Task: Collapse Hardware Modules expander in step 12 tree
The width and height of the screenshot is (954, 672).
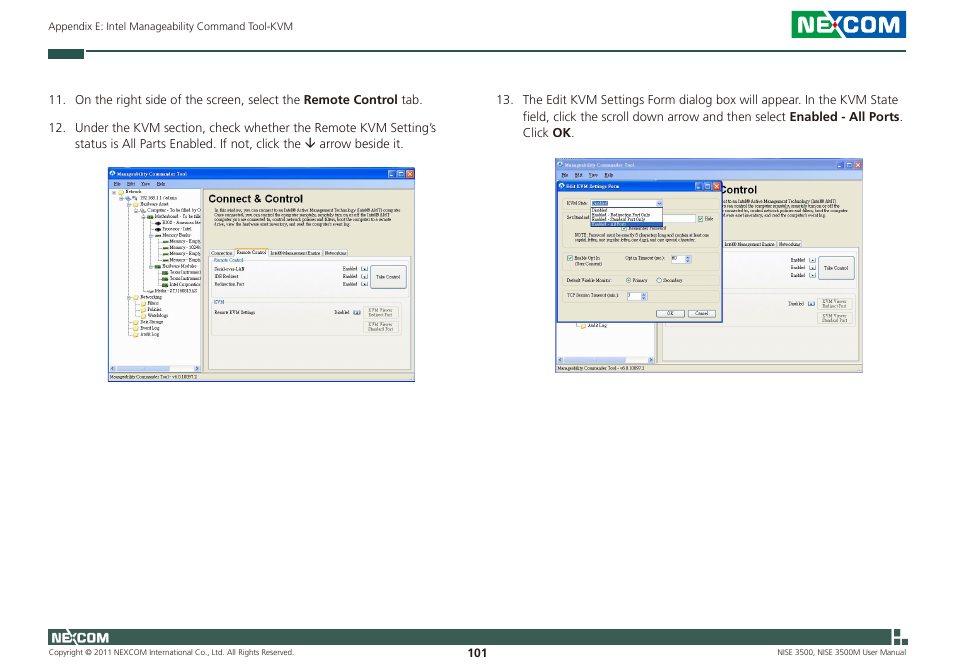Action: (x=151, y=266)
